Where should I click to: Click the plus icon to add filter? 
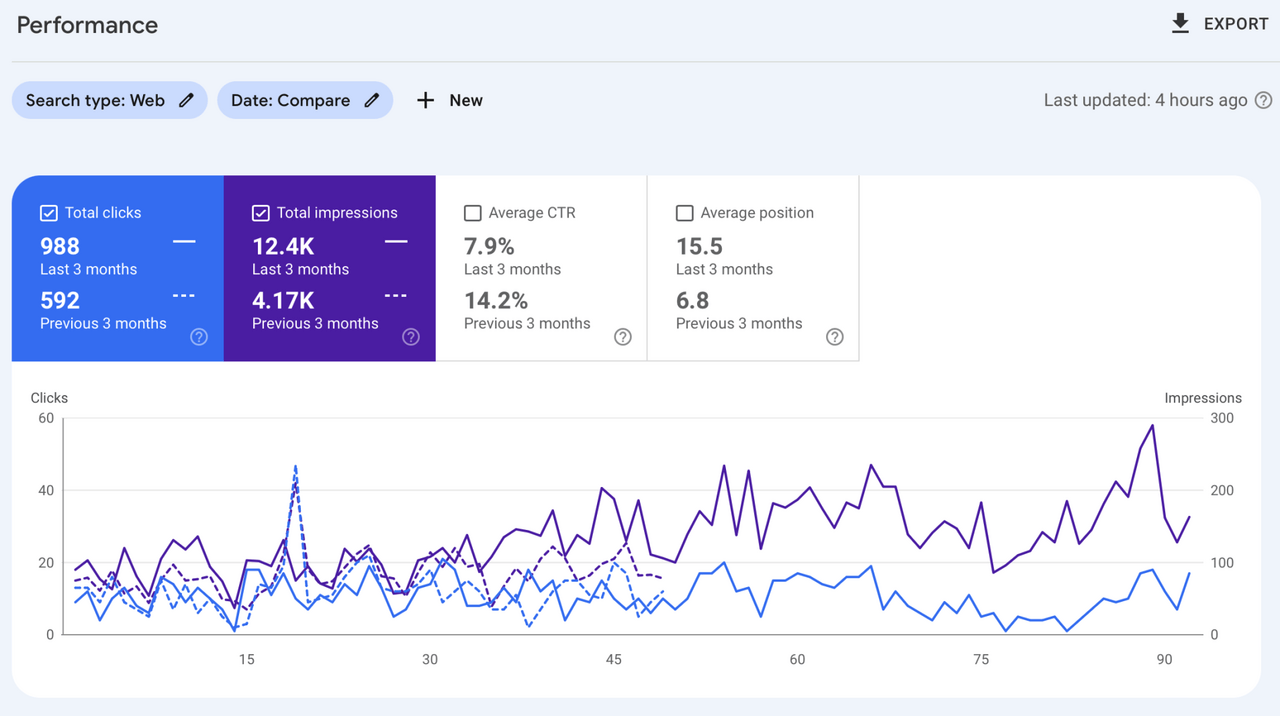pos(426,100)
